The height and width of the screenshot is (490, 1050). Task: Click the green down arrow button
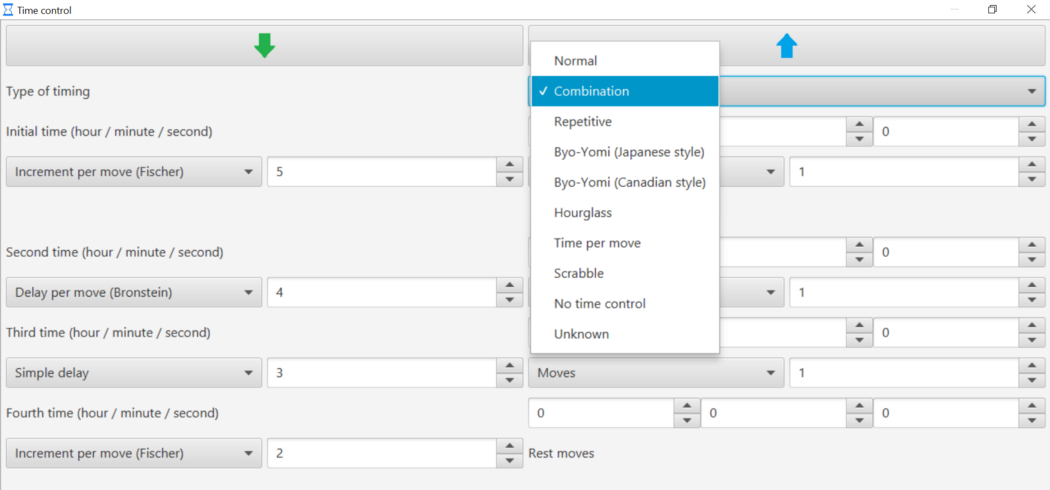pos(264,46)
